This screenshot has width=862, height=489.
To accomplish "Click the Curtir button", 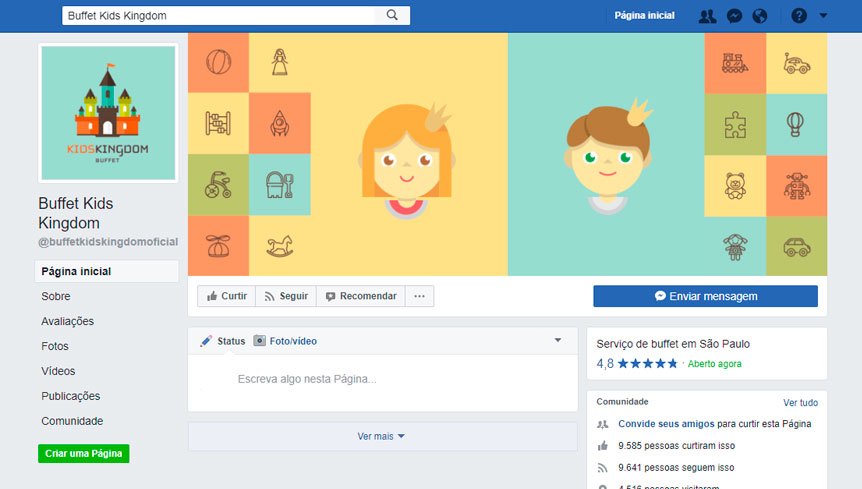I will tap(226, 296).
